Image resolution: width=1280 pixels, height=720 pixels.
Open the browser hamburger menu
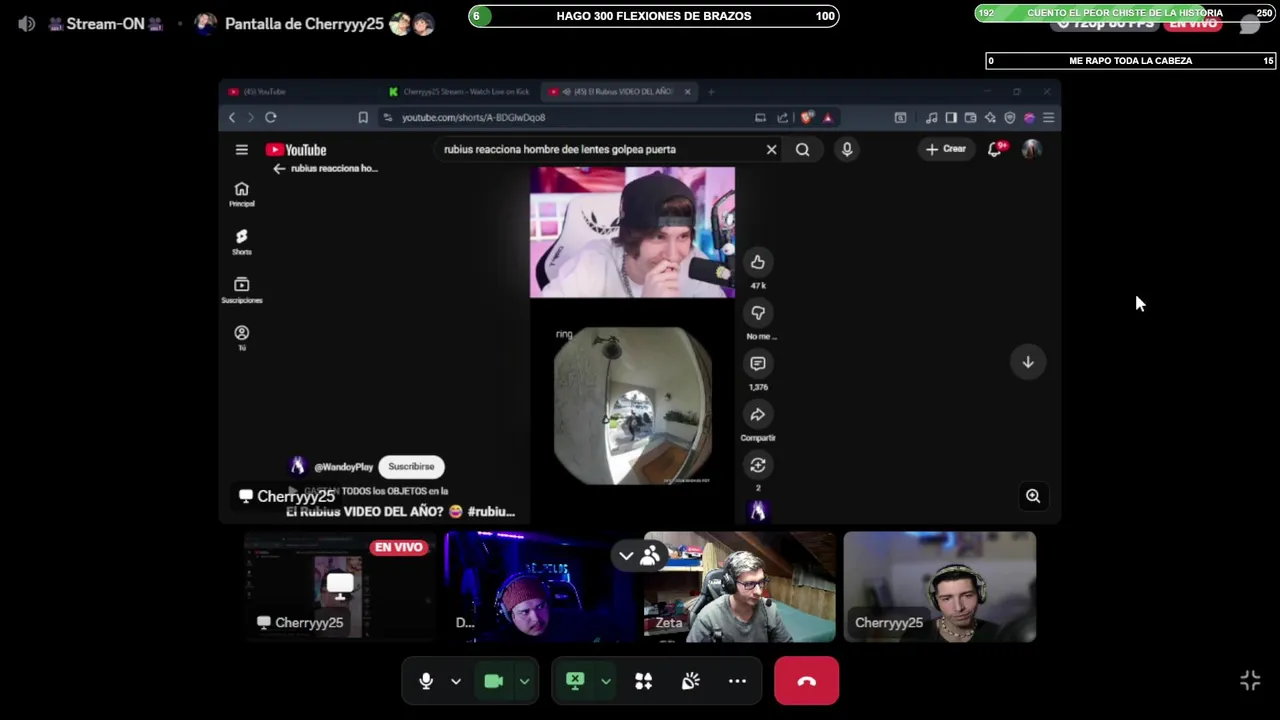pyautogui.click(x=1048, y=117)
